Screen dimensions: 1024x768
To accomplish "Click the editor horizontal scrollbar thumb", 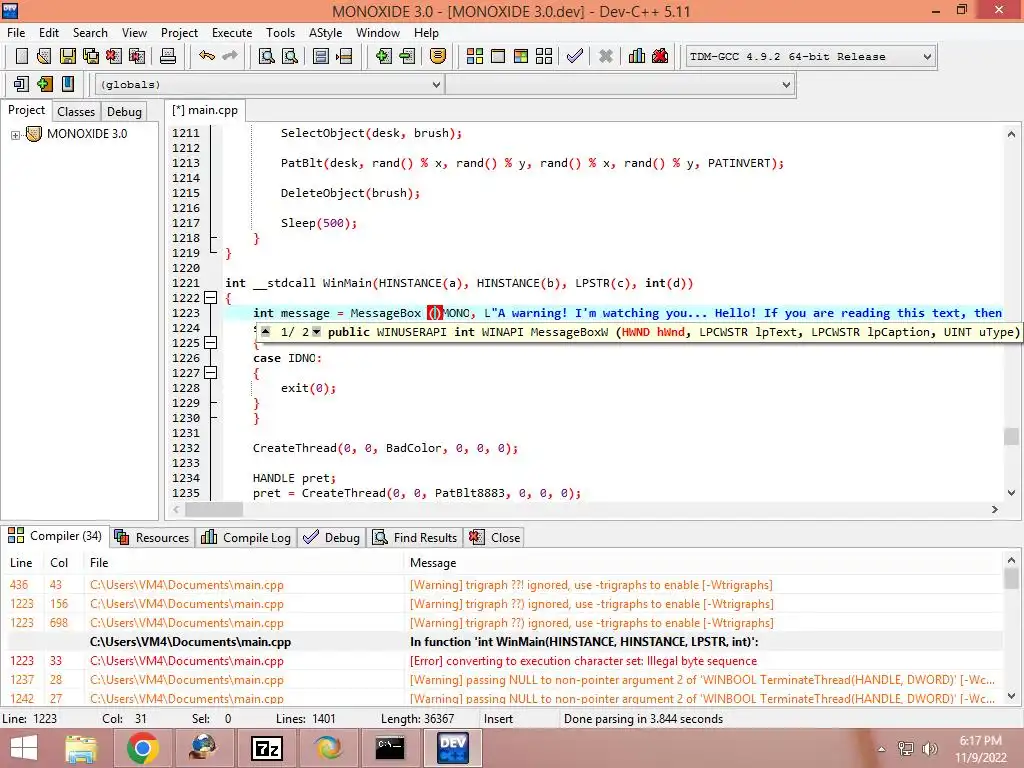I will coord(213,509).
